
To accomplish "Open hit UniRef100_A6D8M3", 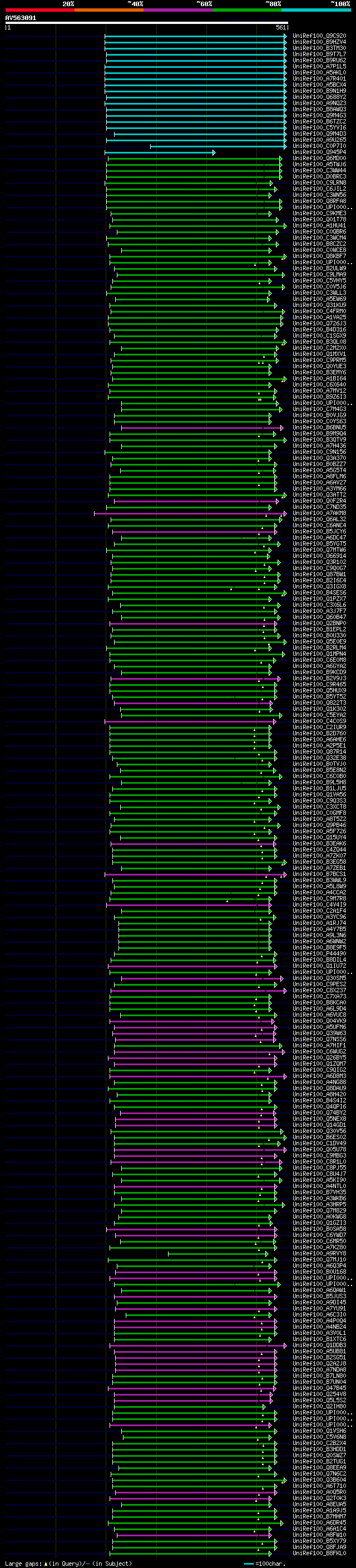I will click(x=319, y=1076).
